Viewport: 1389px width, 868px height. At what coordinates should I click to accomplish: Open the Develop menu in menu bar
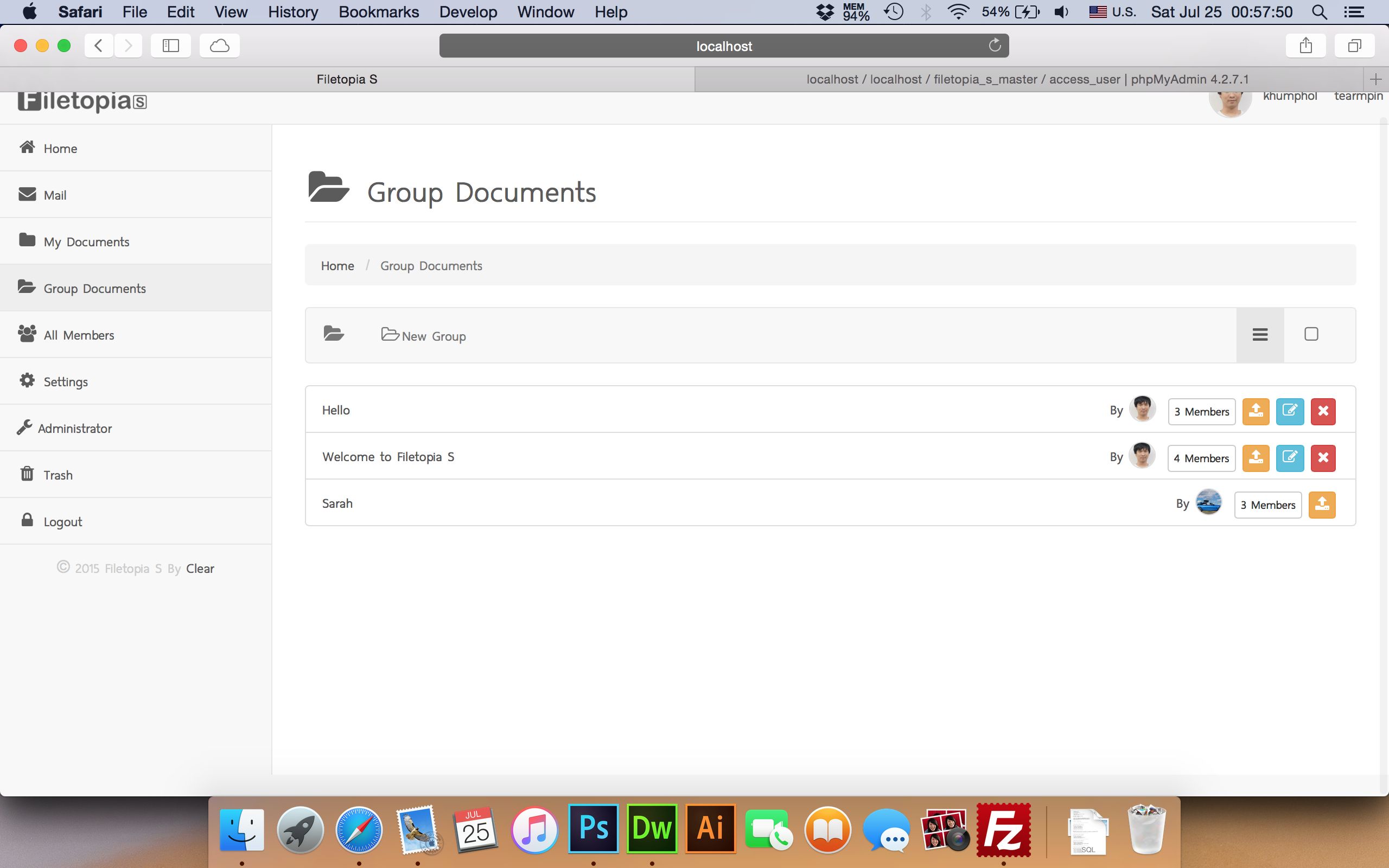(x=468, y=12)
